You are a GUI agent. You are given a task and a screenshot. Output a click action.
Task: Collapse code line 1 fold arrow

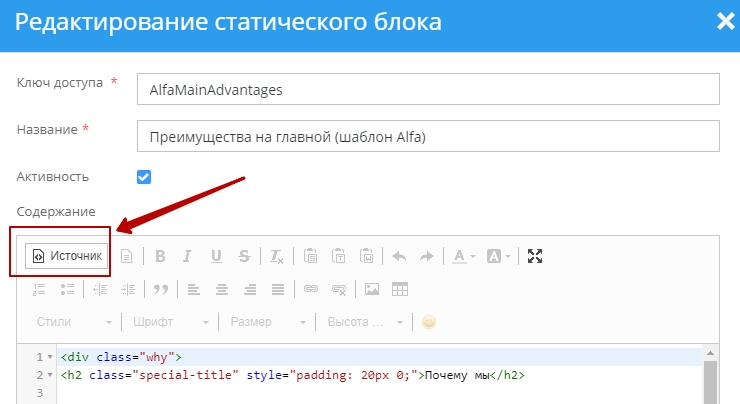50,357
